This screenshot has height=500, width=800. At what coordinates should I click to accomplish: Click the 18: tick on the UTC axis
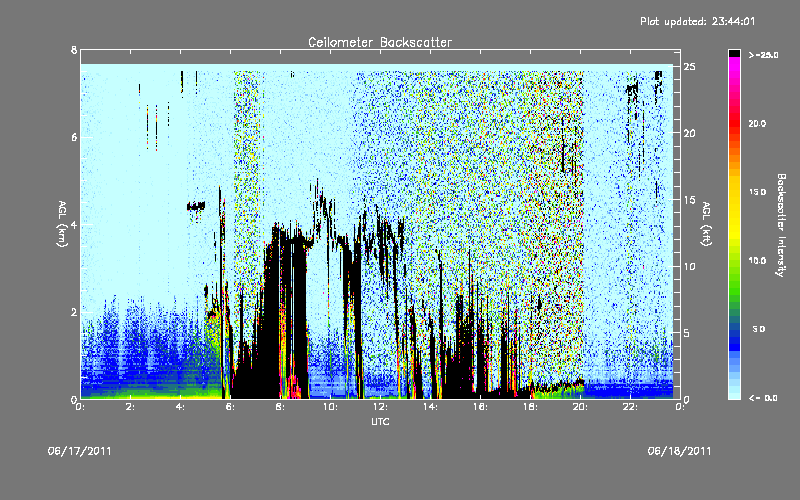click(x=530, y=407)
